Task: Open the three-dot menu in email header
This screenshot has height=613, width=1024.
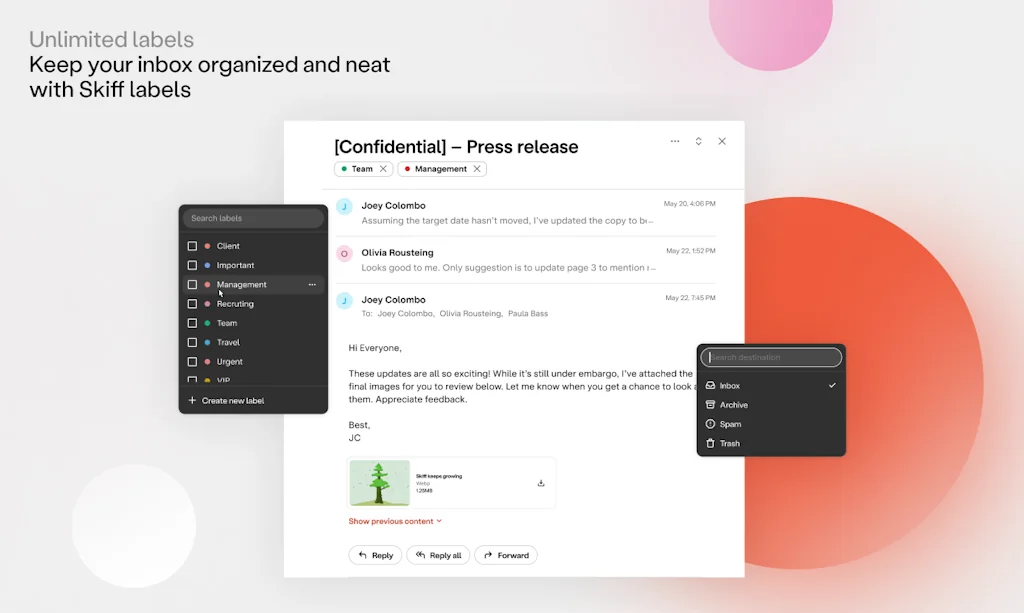Action: pyautogui.click(x=675, y=142)
